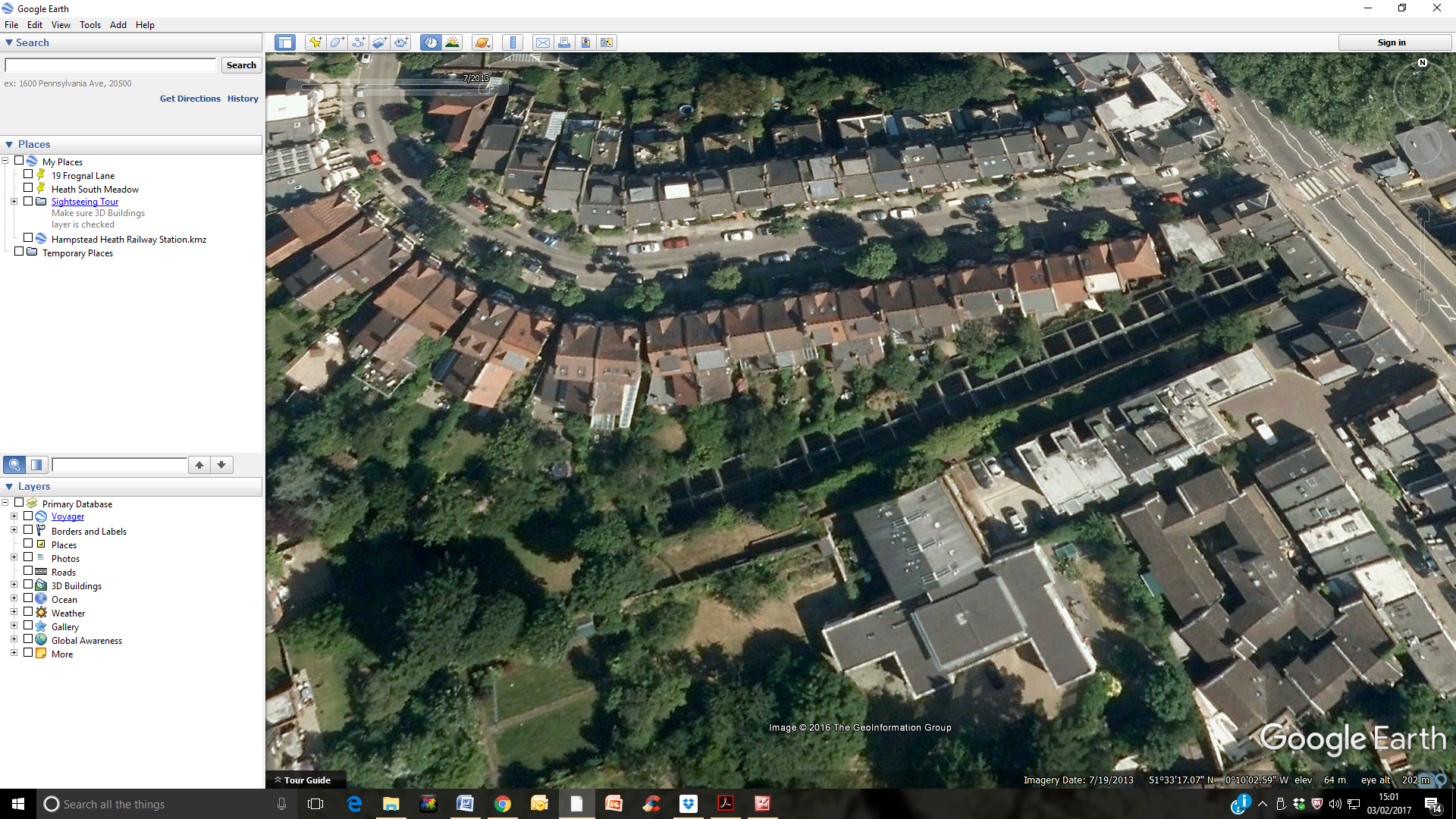Click the zoom slider on map navigation controls
The height and width of the screenshot is (819, 1456).
tap(1423, 262)
